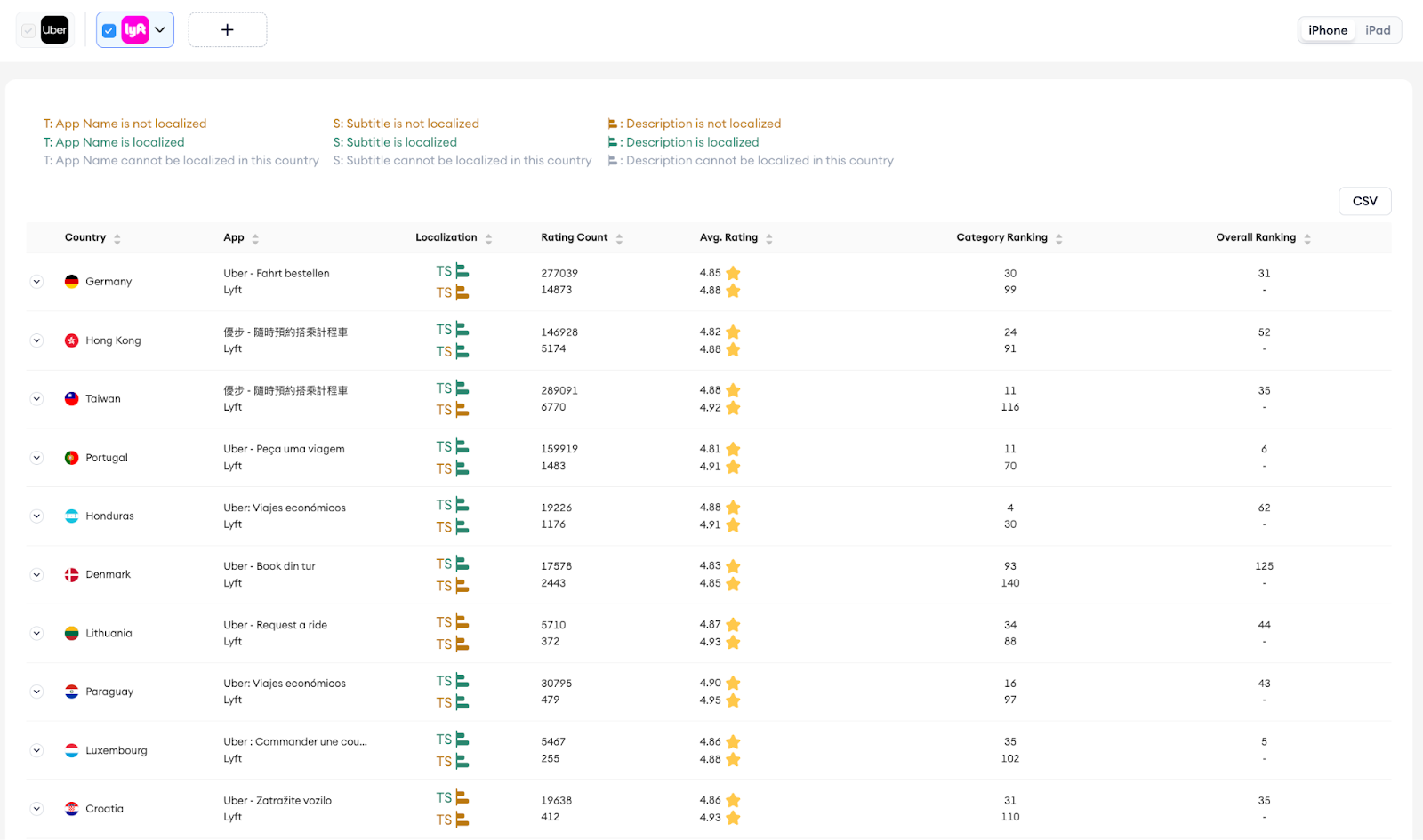
Task: Click the Avg. Rating sort arrows
Action: (x=769, y=238)
